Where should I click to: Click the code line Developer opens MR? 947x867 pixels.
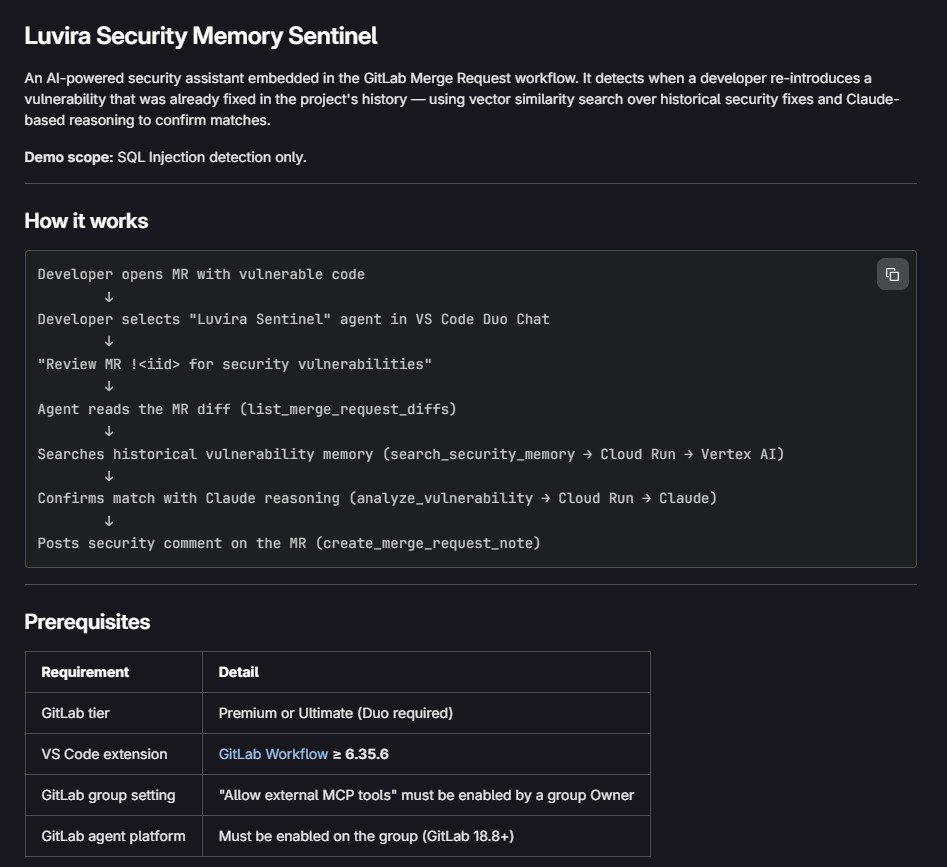201,274
